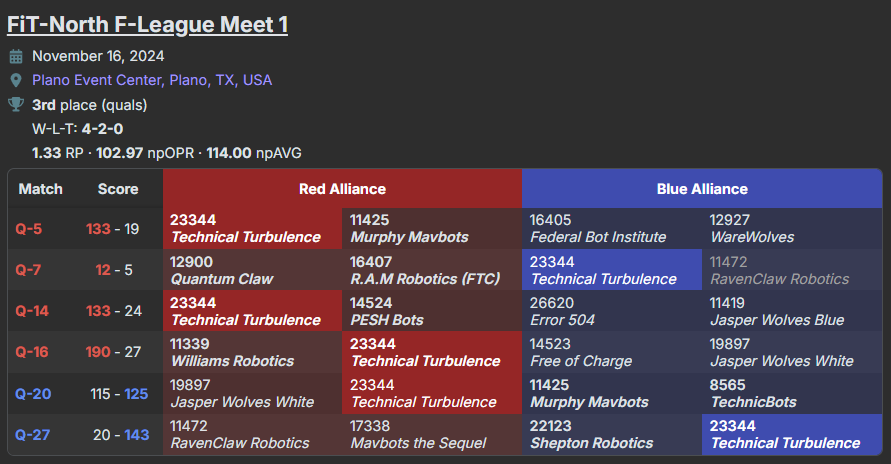Select match Q-20 link
This screenshot has width=891, height=464.
coord(35,394)
